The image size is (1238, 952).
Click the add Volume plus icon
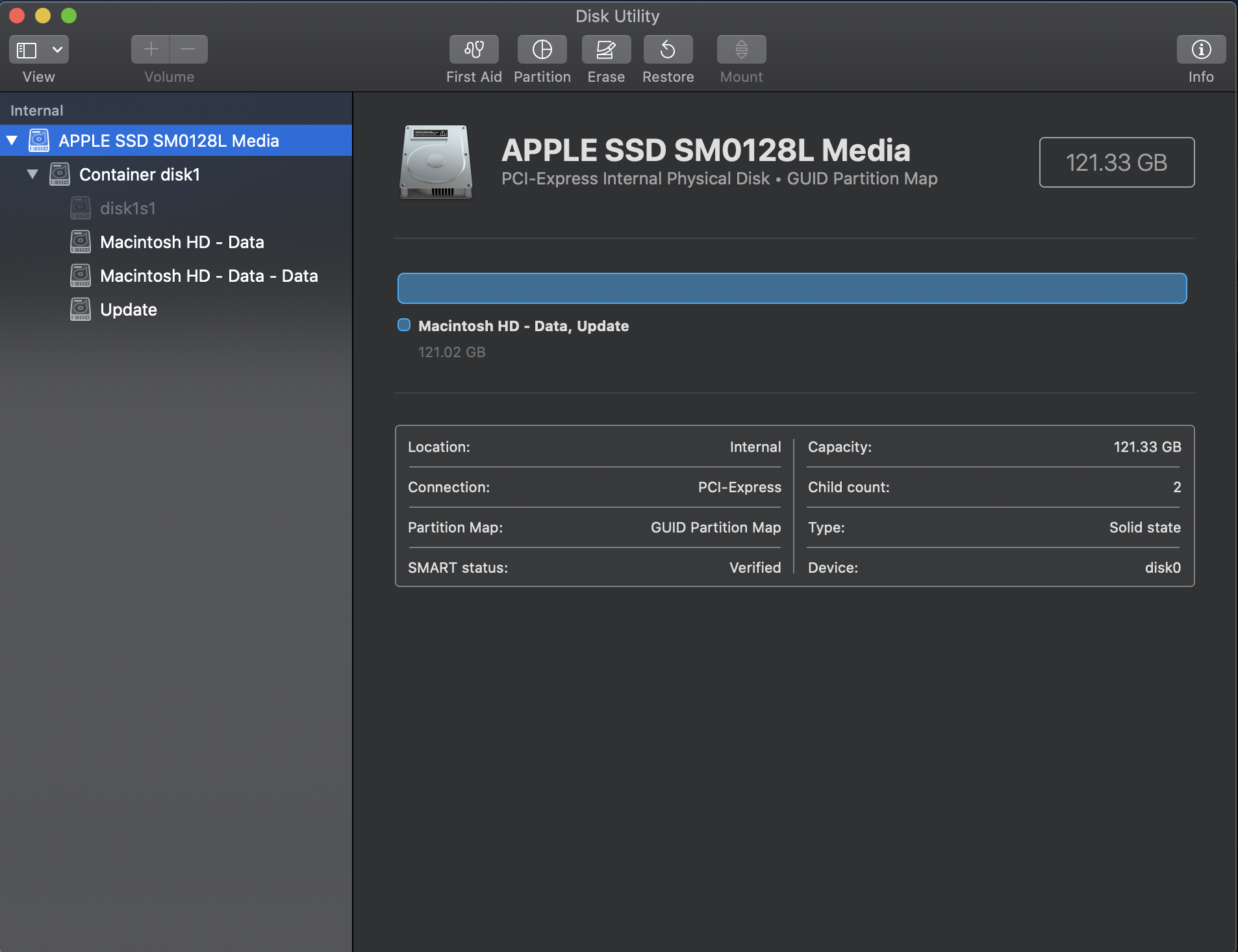click(150, 49)
